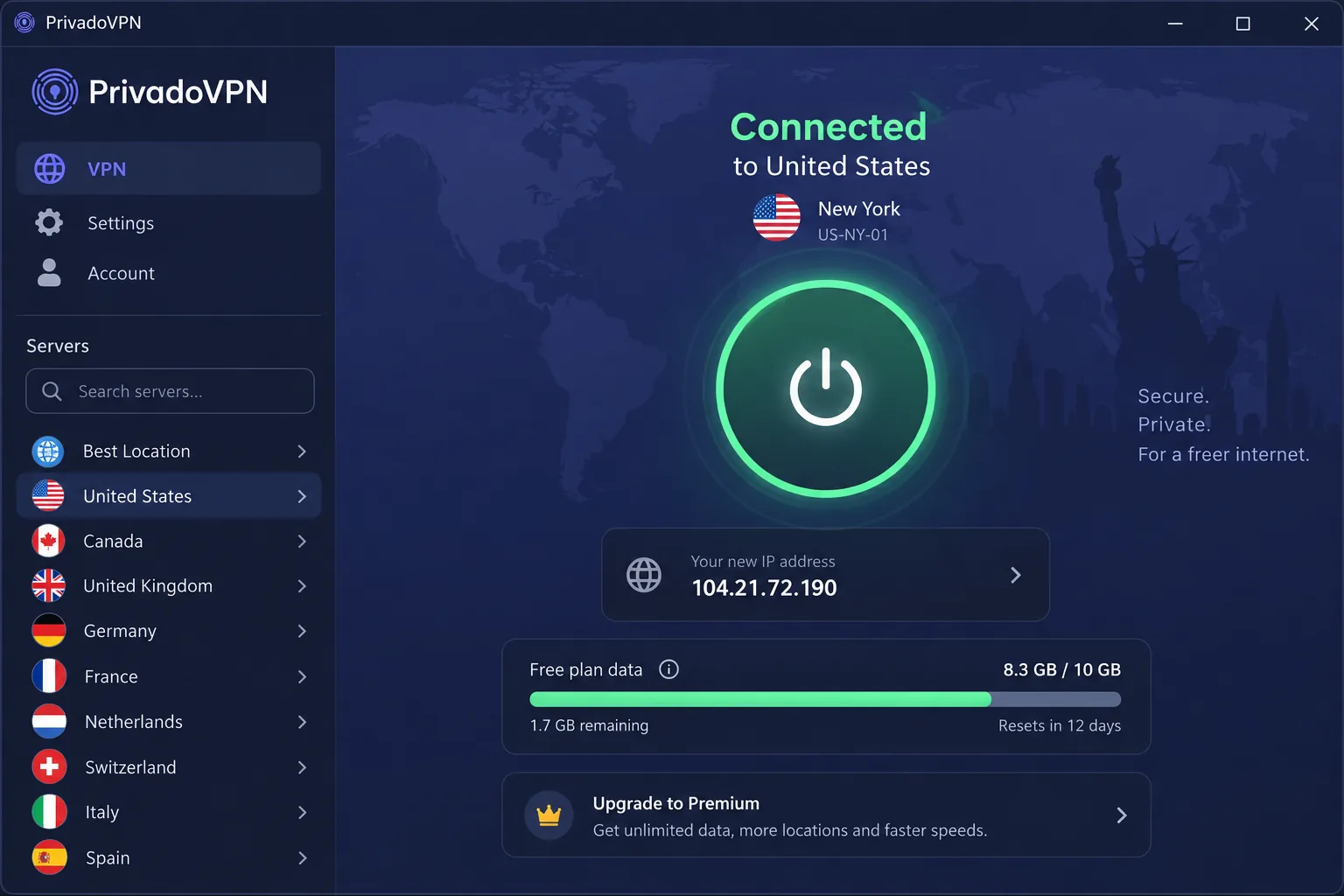Click the Free plan data info icon
Image resolution: width=1344 pixels, height=896 pixels.
click(x=668, y=669)
